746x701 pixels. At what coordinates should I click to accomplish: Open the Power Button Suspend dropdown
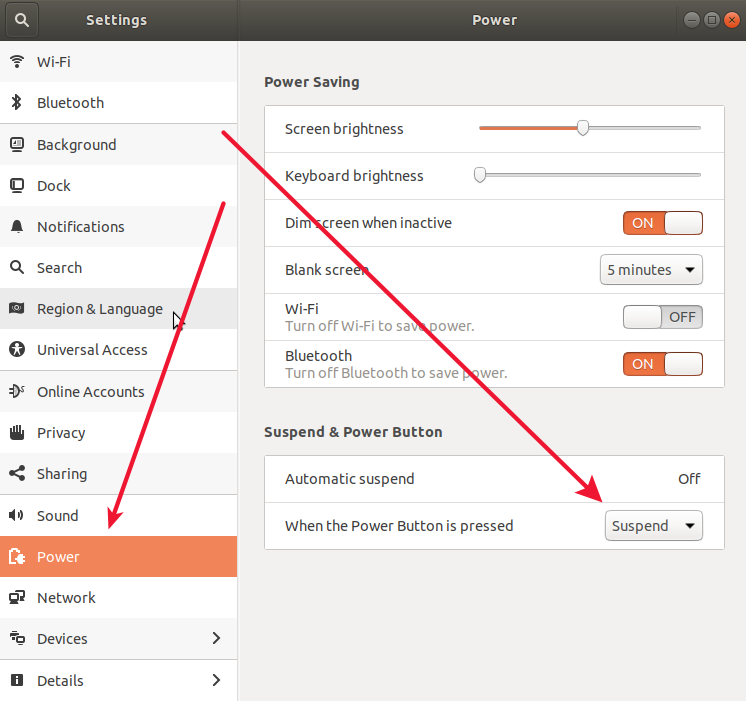tap(654, 525)
